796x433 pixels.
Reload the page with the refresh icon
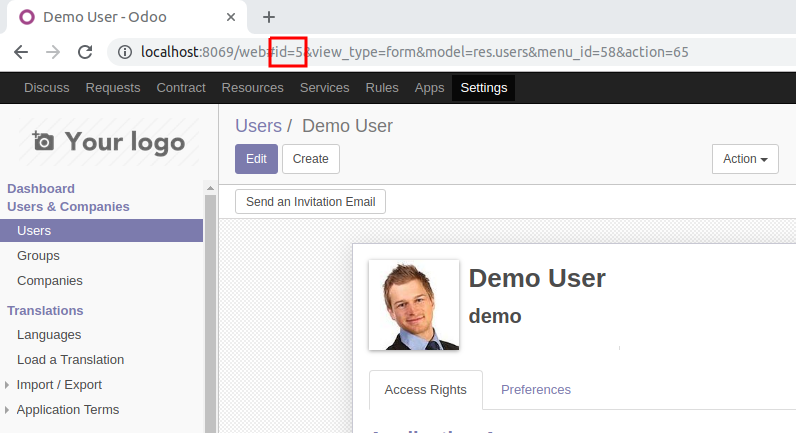85,52
